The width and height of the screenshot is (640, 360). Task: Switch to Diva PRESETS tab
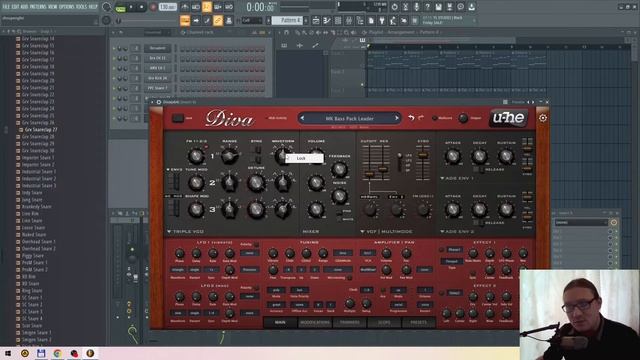[418, 322]
